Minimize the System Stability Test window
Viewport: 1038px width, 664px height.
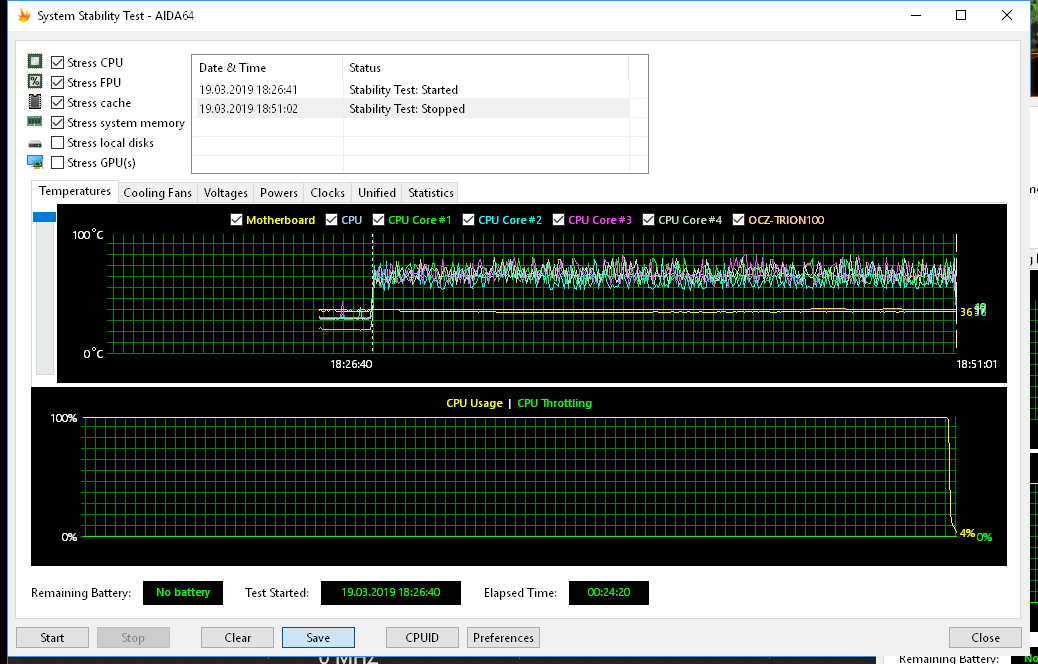(916, 15)
